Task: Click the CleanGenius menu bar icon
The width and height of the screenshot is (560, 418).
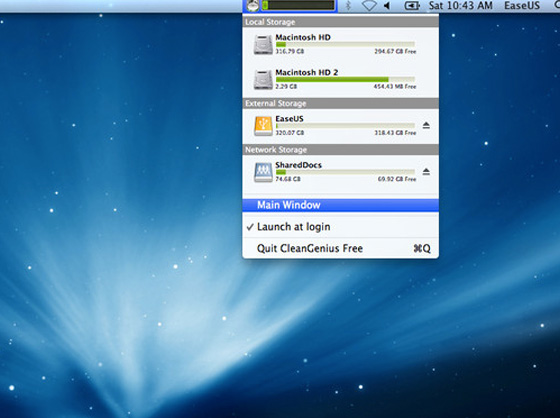Action: 252,5
